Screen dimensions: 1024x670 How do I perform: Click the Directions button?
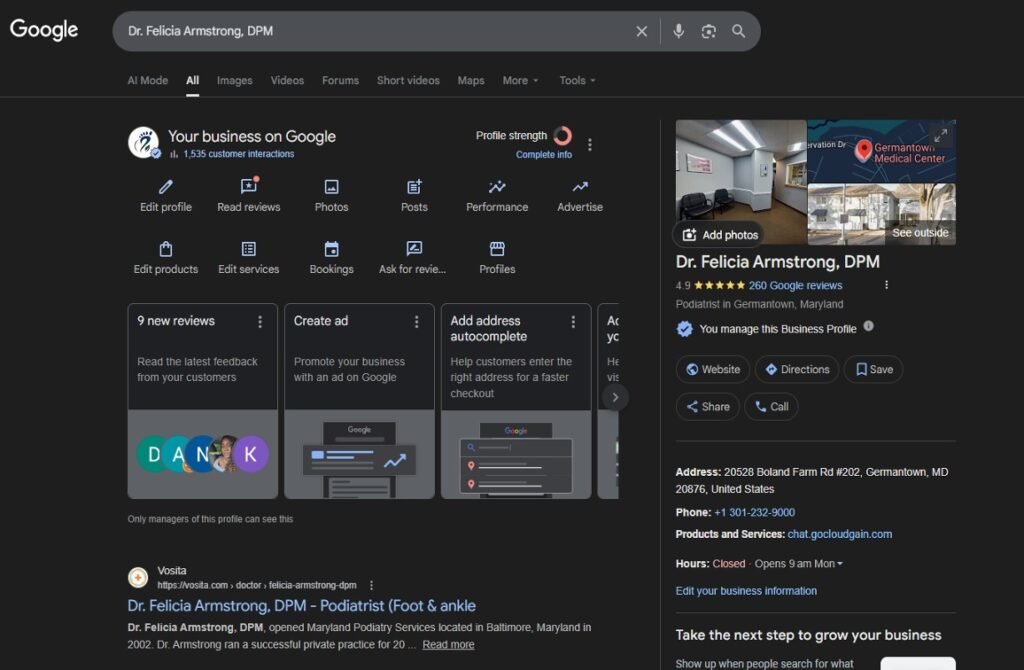click(797, 369)
